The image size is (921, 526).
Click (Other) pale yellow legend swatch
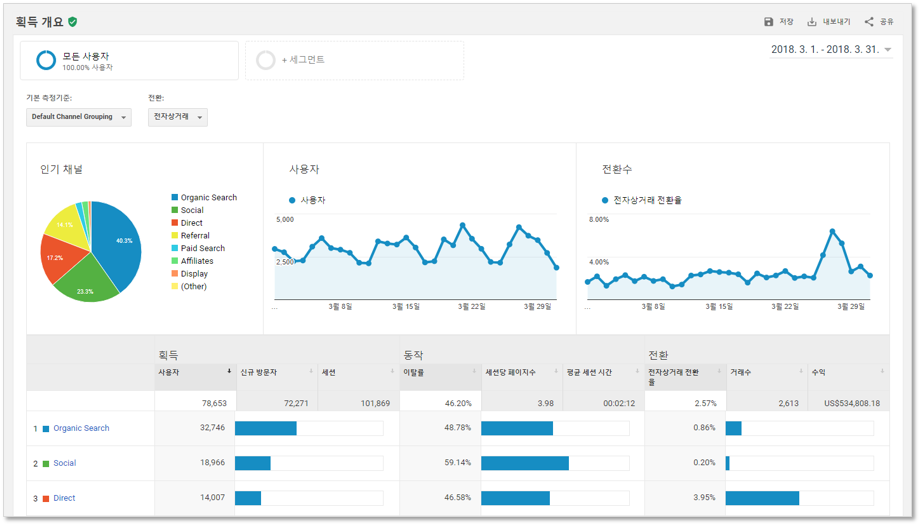tap(174, 286)
